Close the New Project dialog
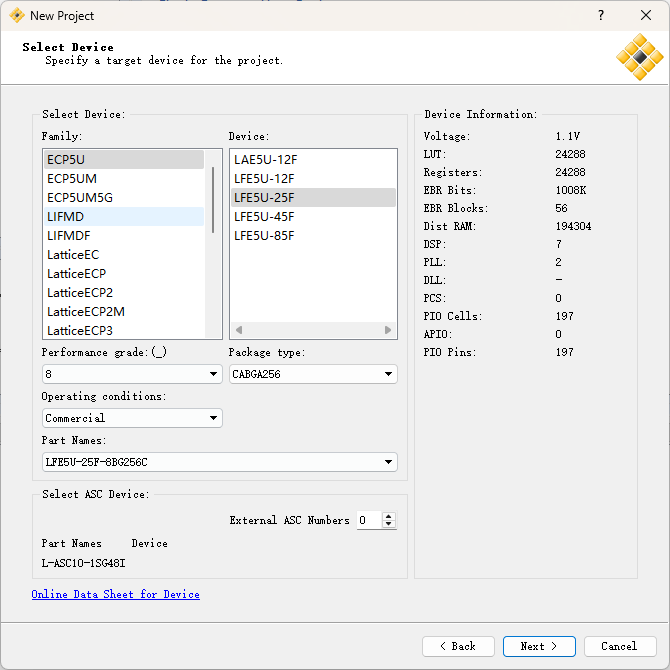Viewport: 670px width, 670px height. tap(646, 15)
